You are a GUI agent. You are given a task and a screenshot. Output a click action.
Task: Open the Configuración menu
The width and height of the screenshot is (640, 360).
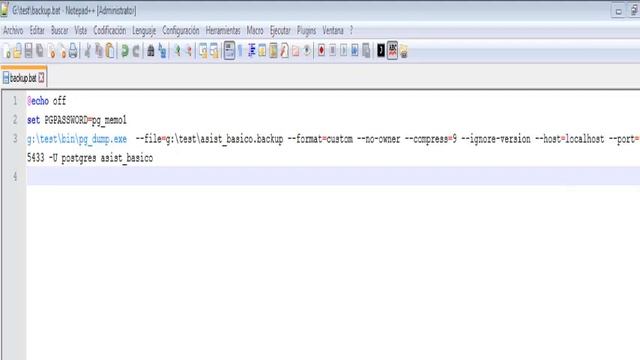(x=181, y=31)
